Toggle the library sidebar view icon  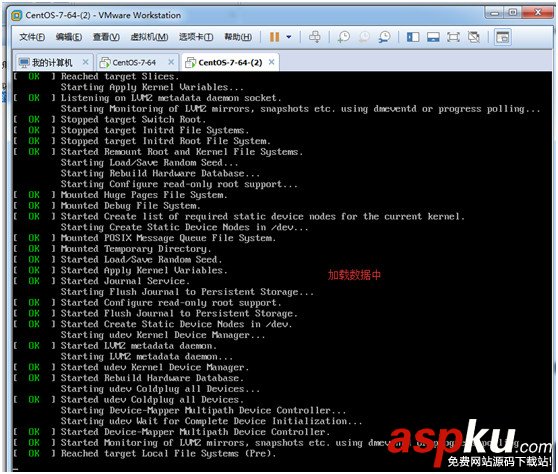point(413,37)
